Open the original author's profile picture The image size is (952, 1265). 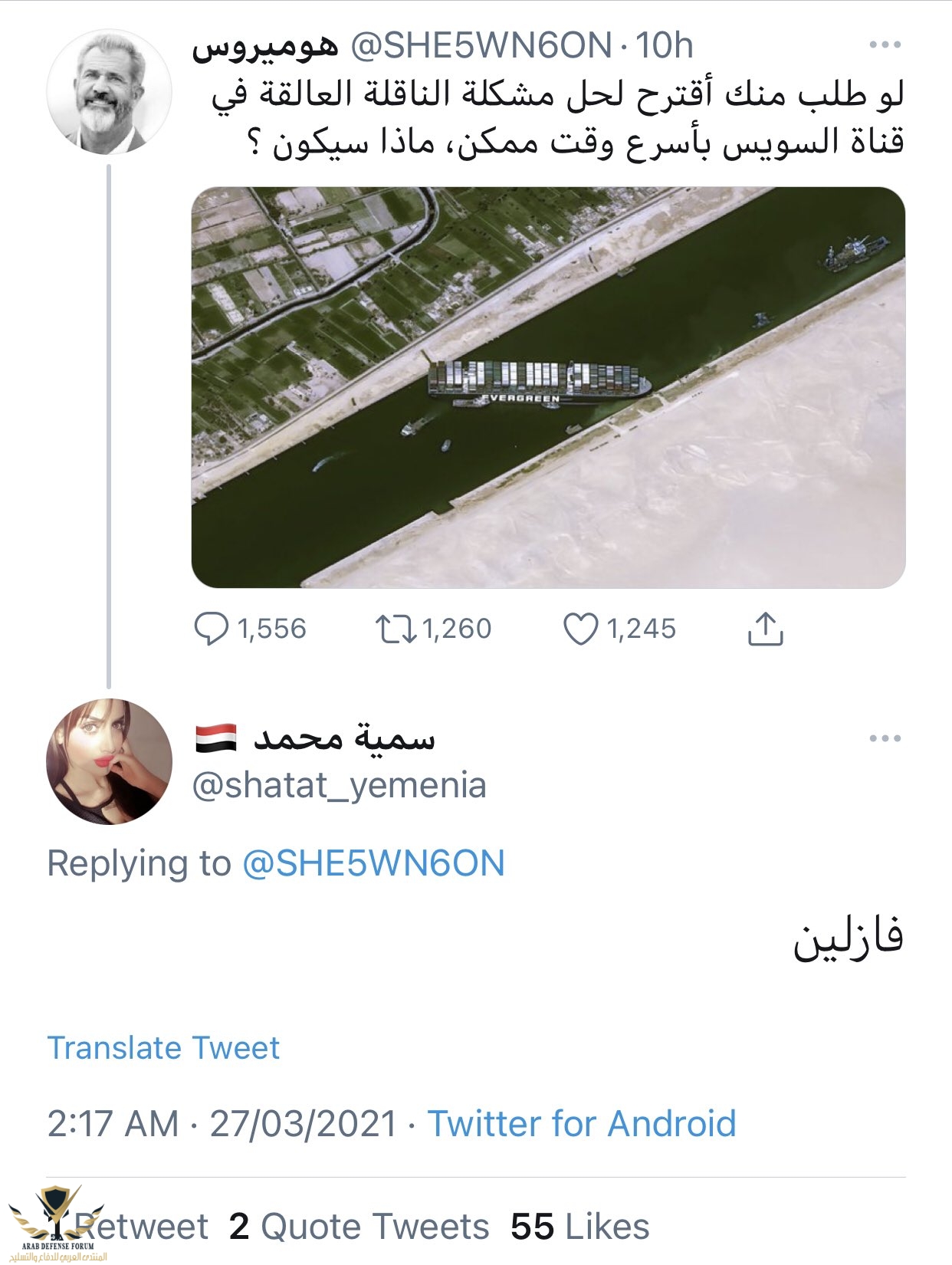tap(109, 92)
